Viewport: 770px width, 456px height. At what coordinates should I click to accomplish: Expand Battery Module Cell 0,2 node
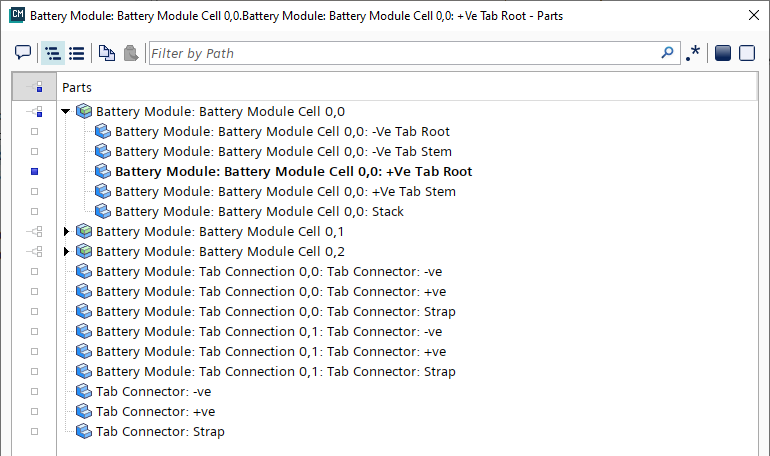coord(66,251)
